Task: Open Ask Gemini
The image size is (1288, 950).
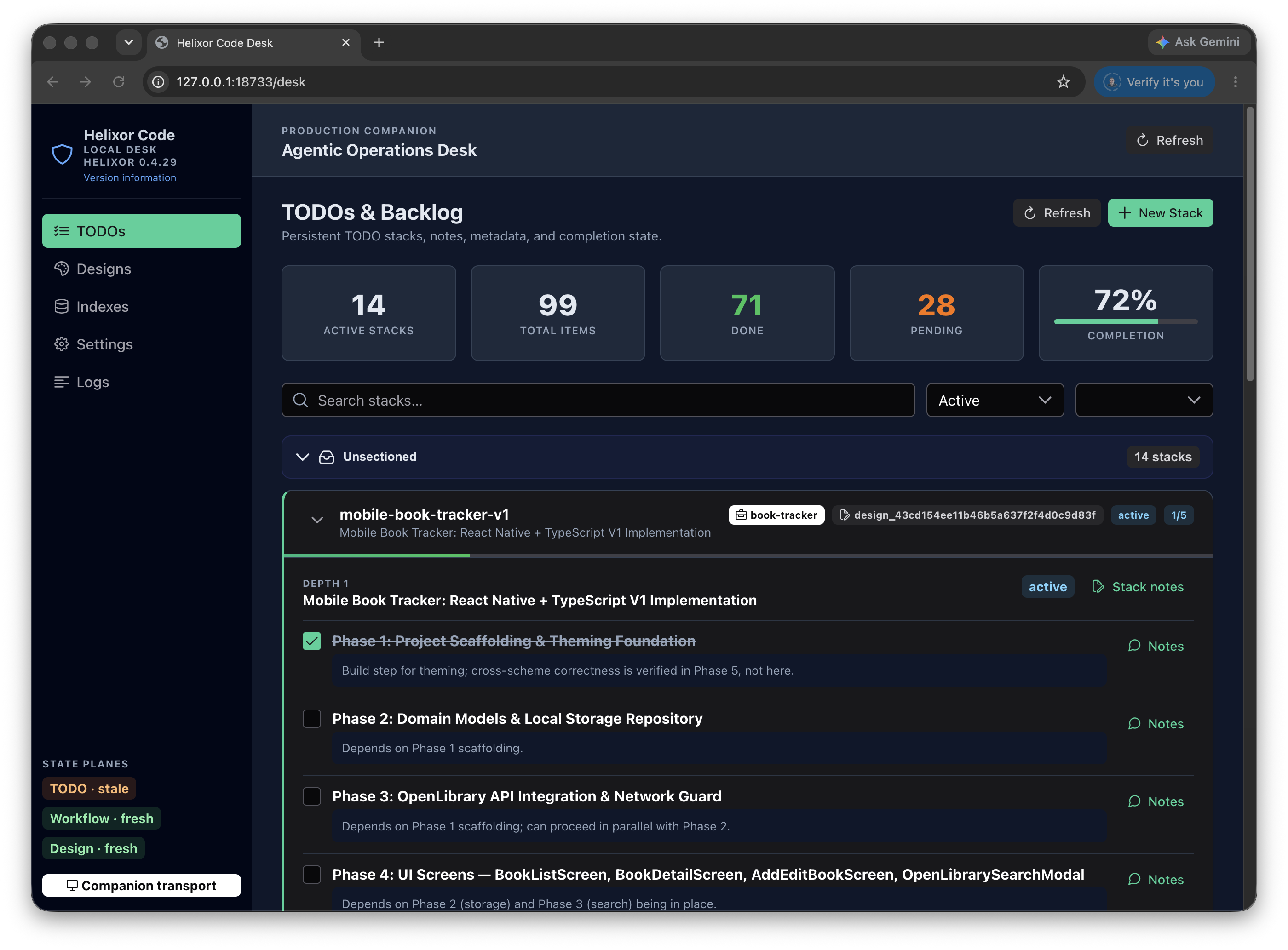Action: click(x=1198, y=42)
